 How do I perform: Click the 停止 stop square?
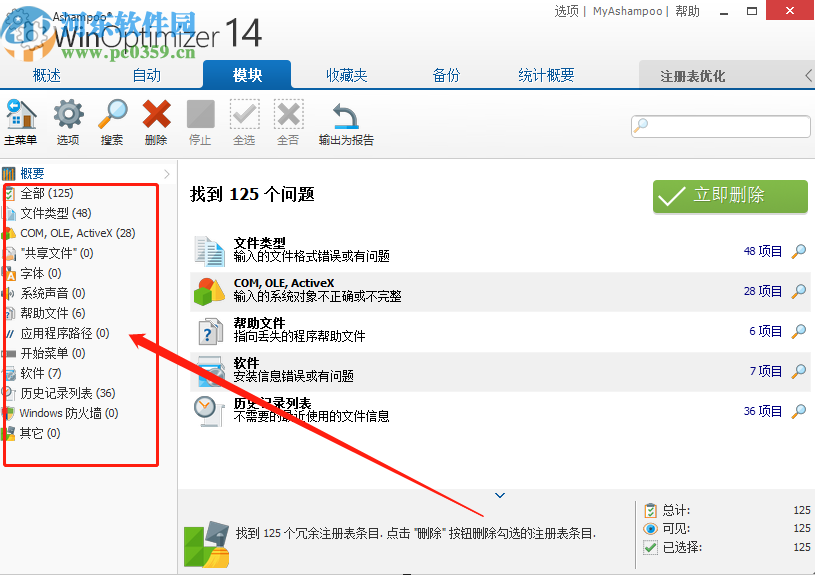click(x=200, y=114)
